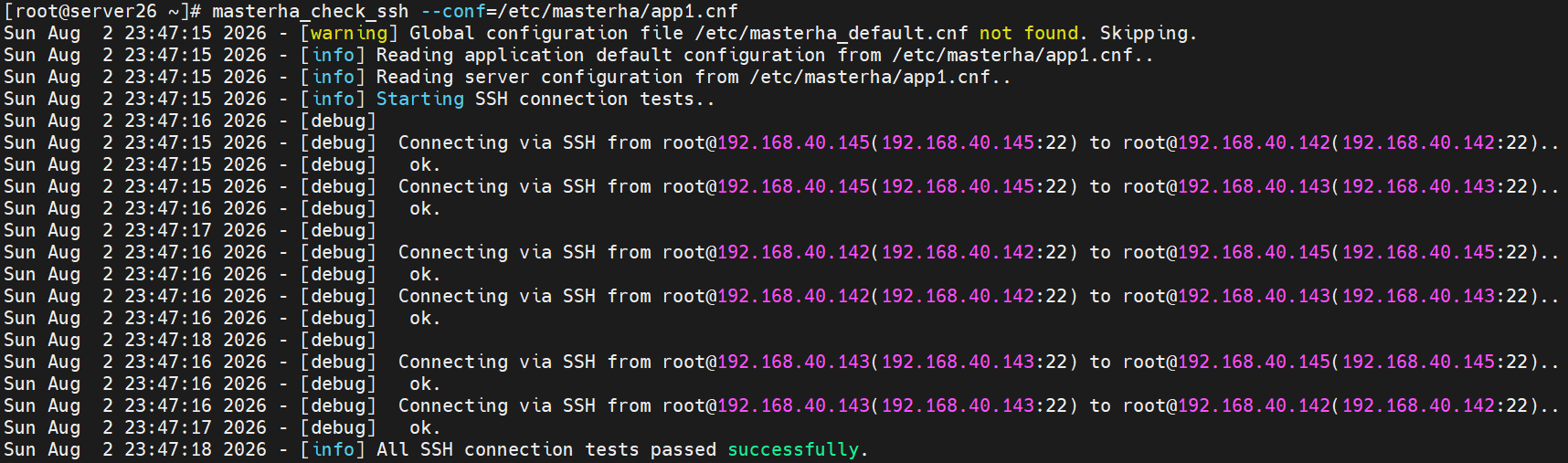Click the 'Reading server configuration' message
Viewport: 1568px width, 463px height.
tap(529, 77)
